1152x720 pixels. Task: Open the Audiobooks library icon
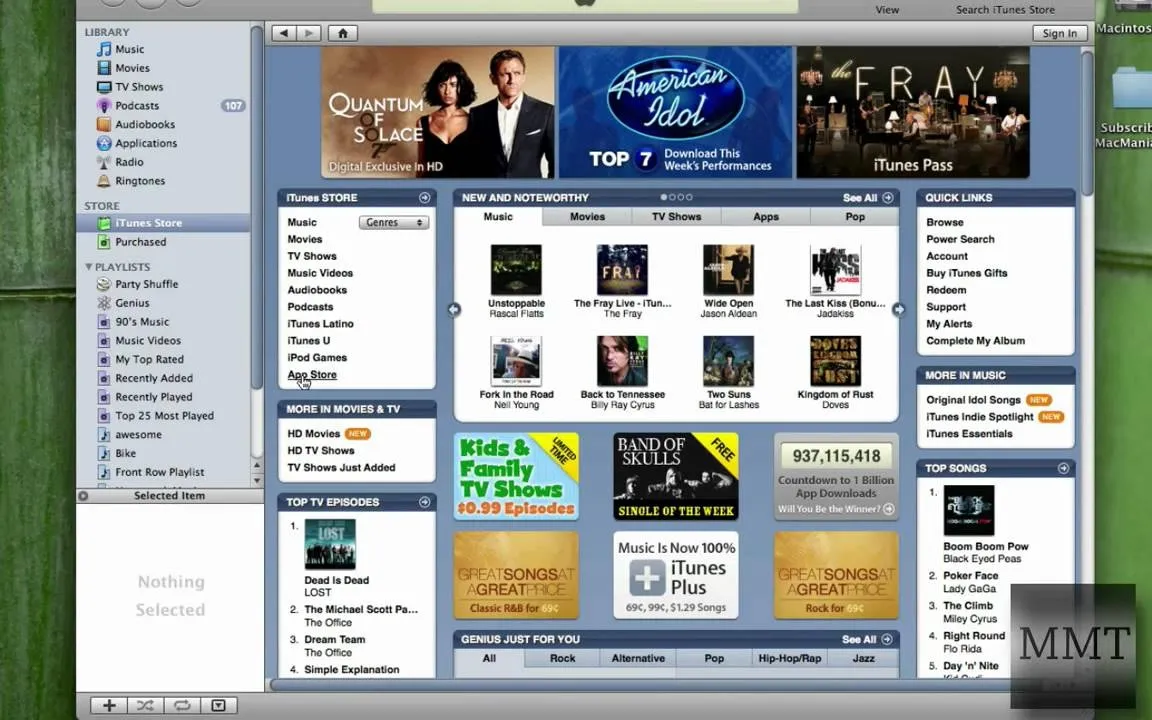pyautogui.click(x=104, y=125)
